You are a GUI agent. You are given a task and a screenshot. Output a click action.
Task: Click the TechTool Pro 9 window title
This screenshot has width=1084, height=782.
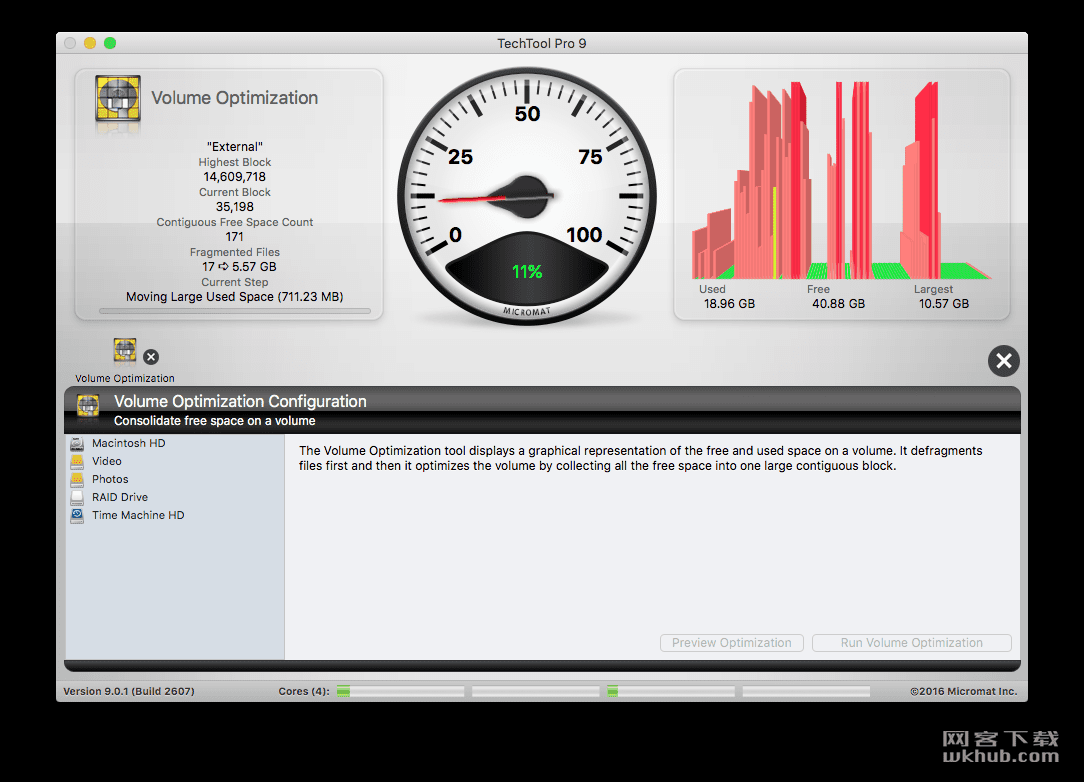(541, 44)
